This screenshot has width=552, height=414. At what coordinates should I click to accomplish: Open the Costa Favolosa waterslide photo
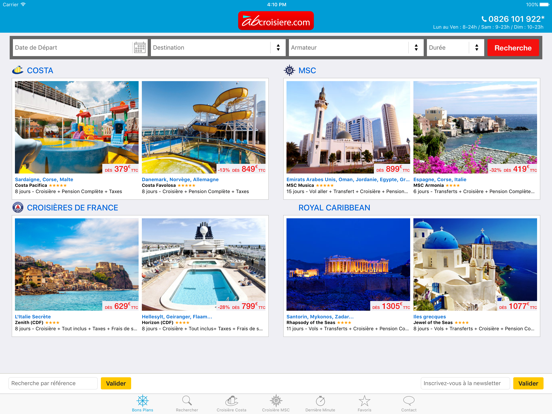coord(203,127)
